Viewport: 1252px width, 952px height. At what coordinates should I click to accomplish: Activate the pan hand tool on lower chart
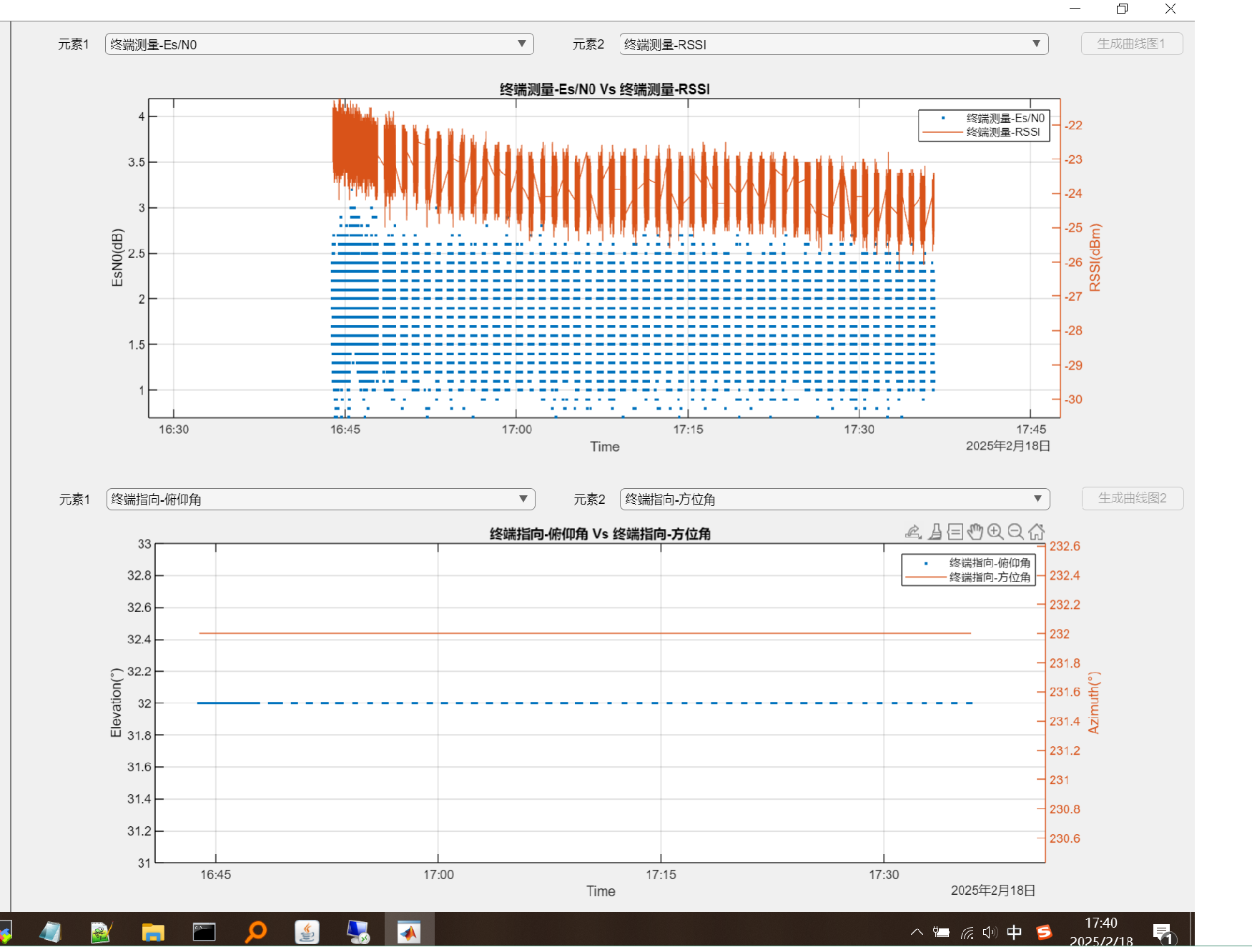pyautogui.click(x=975, y=532)
